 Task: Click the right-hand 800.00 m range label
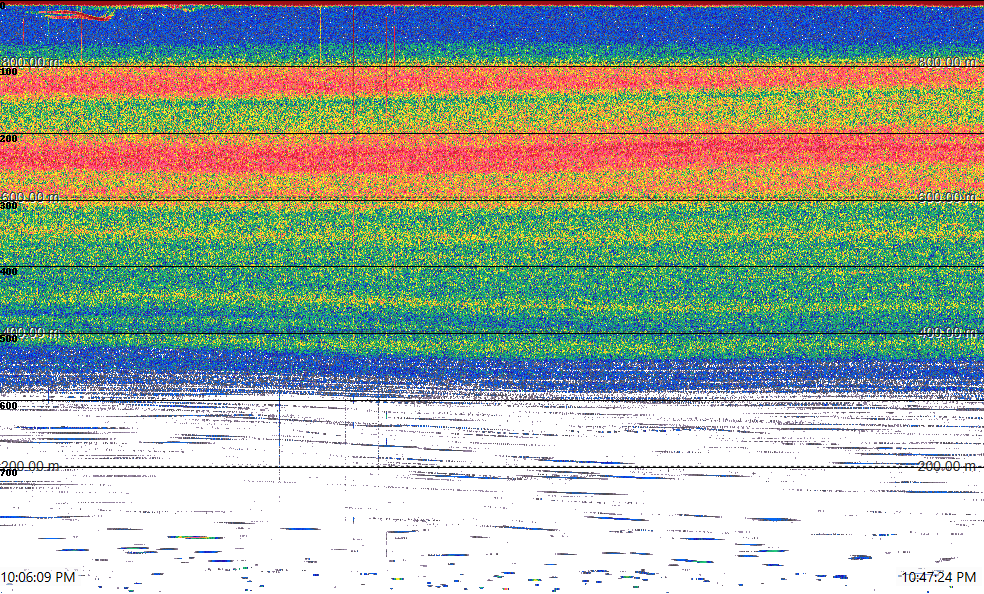pyautogui.click(x=948, y=61)
